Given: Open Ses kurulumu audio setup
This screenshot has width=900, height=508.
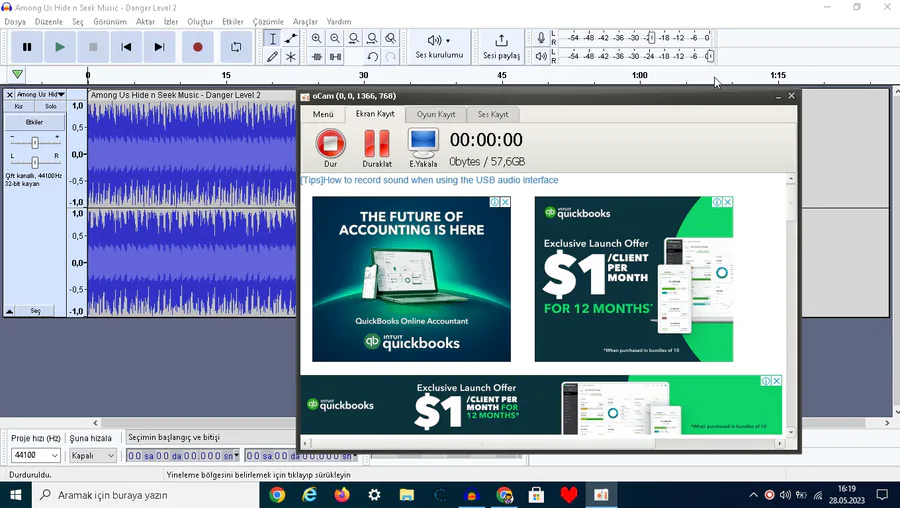Looking at the screenshot, I should (439, 47).
